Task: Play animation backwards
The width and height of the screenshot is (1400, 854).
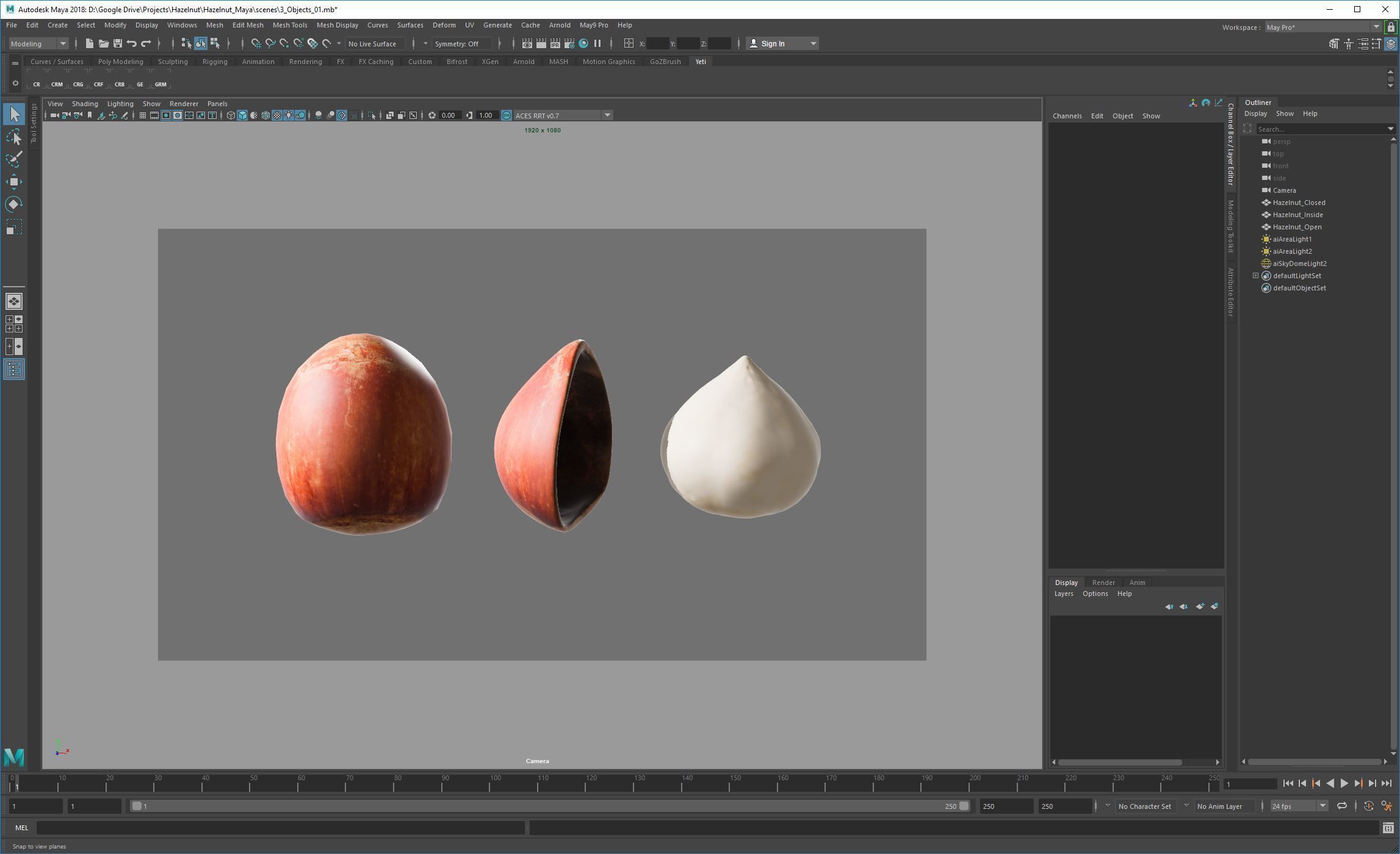Action: coord(1330,784)
